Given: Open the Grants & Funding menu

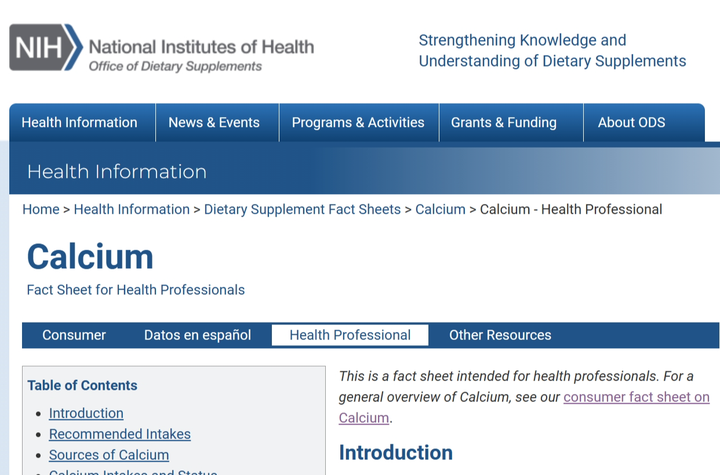Looking at the screenshot, I should click(504, 123).
